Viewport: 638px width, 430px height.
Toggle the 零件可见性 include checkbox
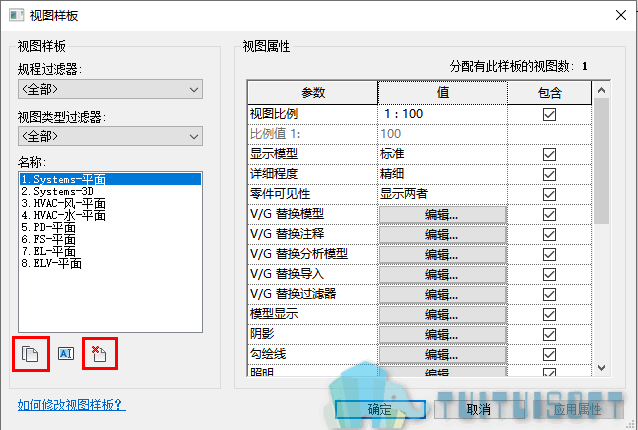[x=549, y=194]
